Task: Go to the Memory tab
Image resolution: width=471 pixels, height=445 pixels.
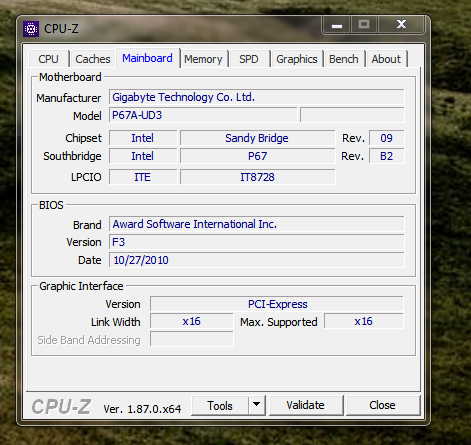Action: pos(203,59)
